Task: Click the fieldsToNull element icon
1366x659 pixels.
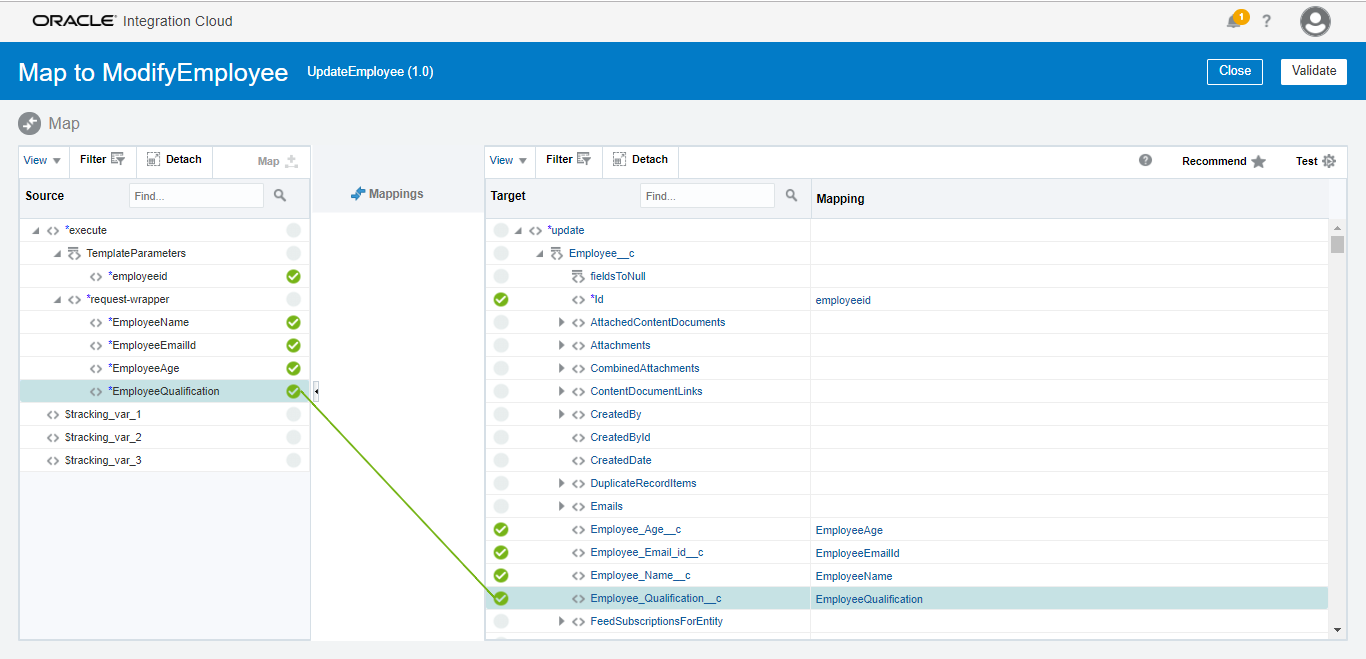Action: (578, 276)
